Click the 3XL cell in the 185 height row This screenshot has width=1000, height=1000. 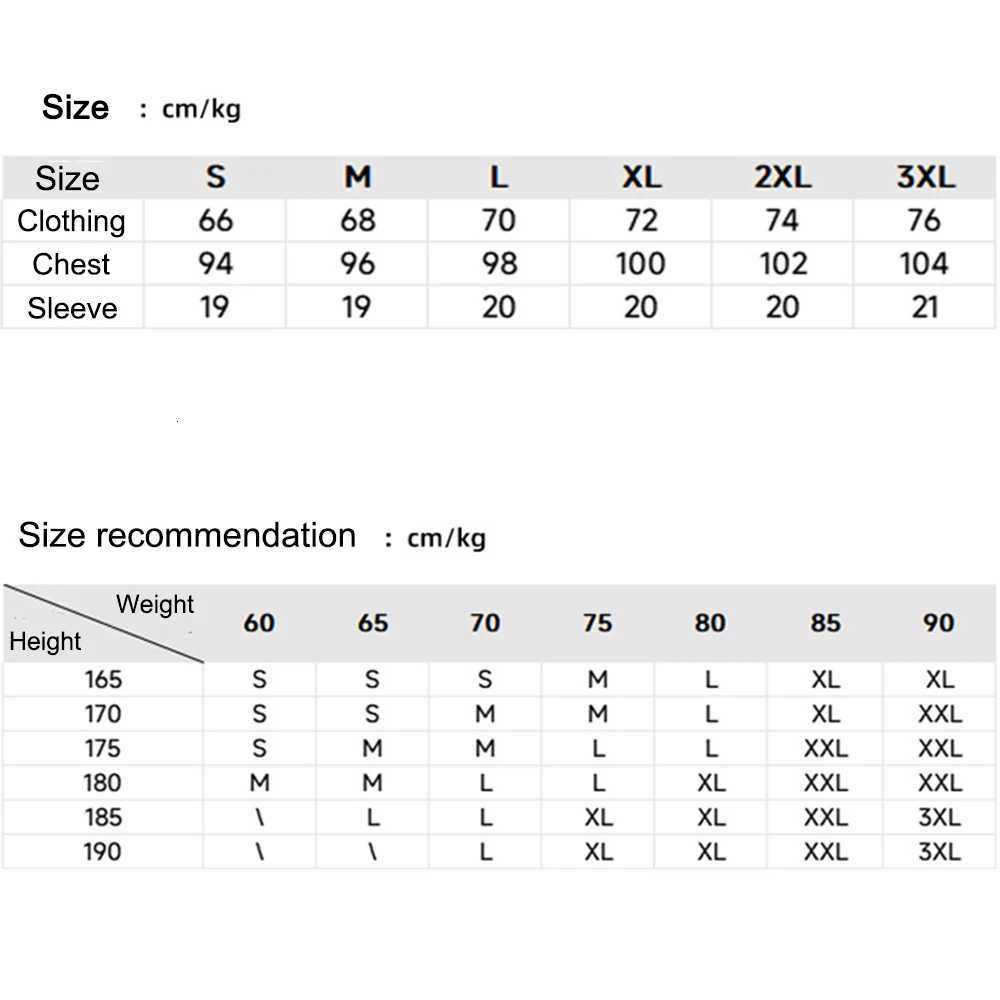point(939,818)
